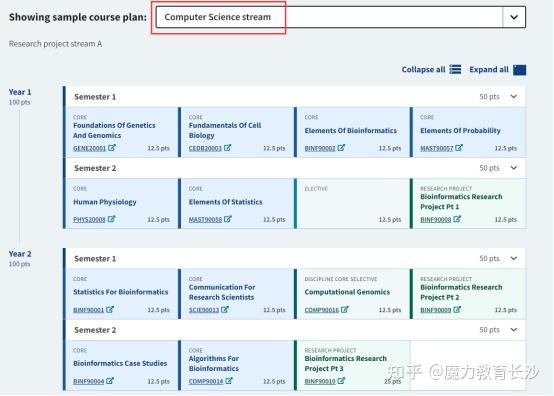This screenshot has height=396, width=554.
Task: Open BINF90010 subject link
Action: pyautogui.click(x=320, y=381)
